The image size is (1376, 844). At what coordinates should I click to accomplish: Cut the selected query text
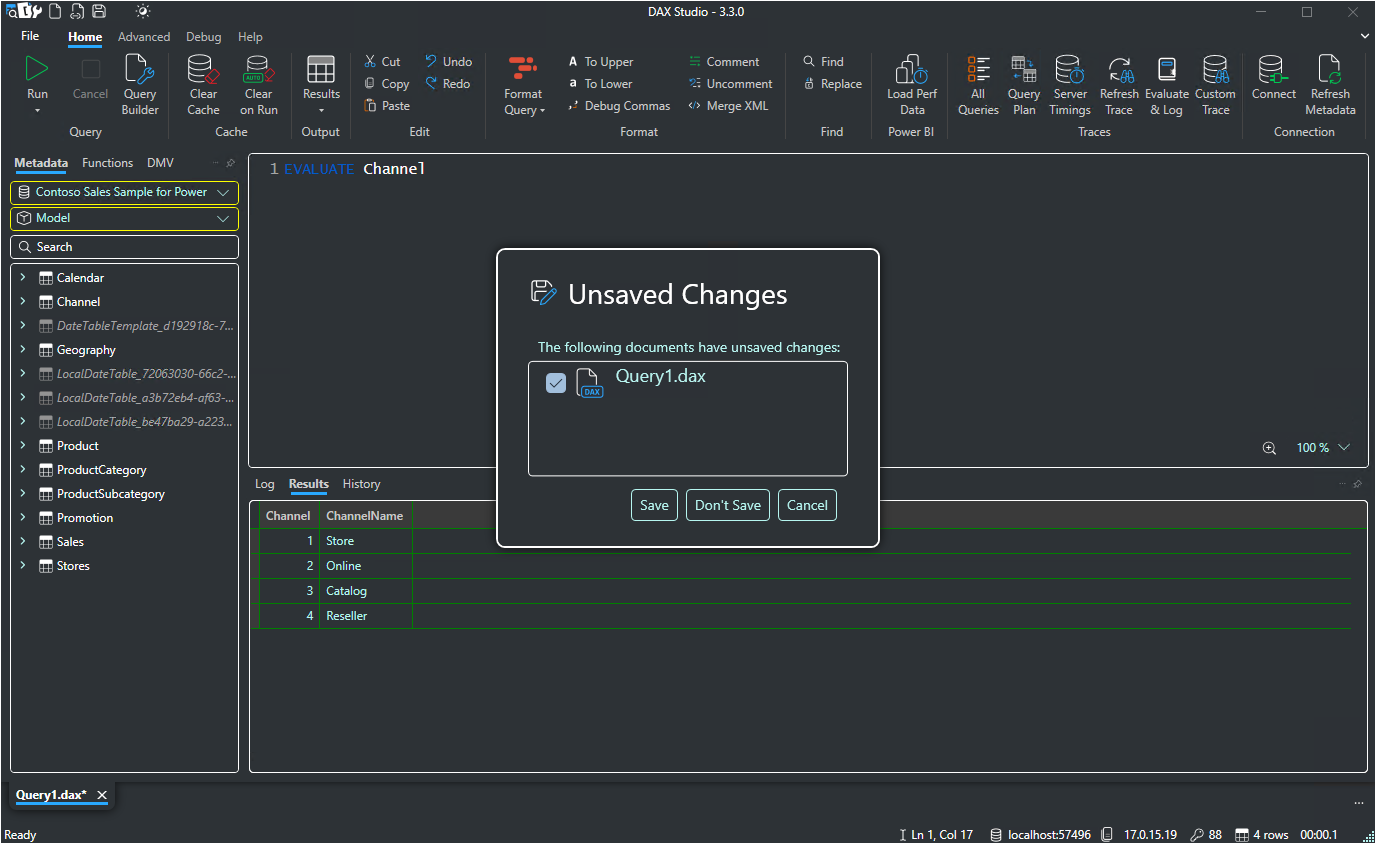pyautogui.click(x=382, y=62)
